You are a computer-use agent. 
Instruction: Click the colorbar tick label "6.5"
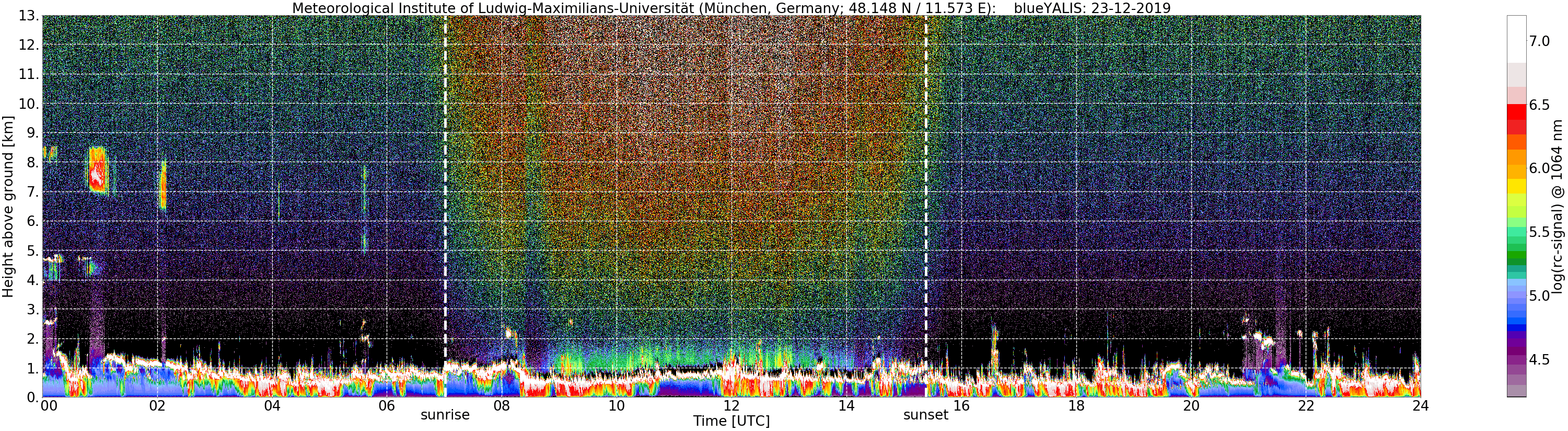click(1539, 105)
